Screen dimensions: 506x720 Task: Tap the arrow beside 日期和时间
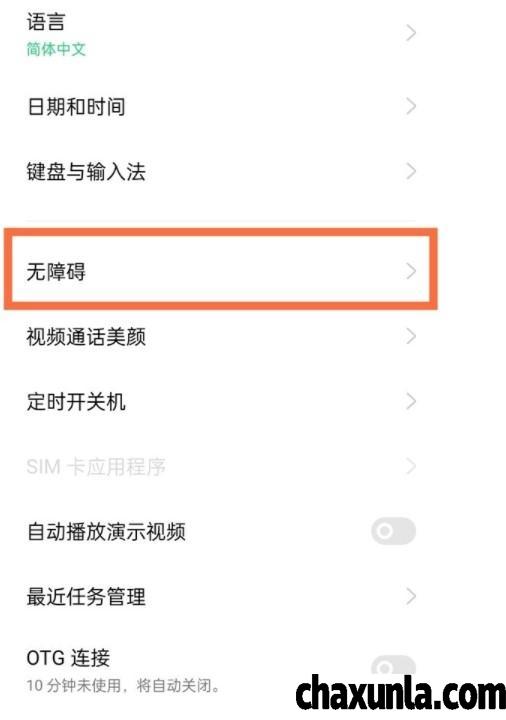point(411,107)
